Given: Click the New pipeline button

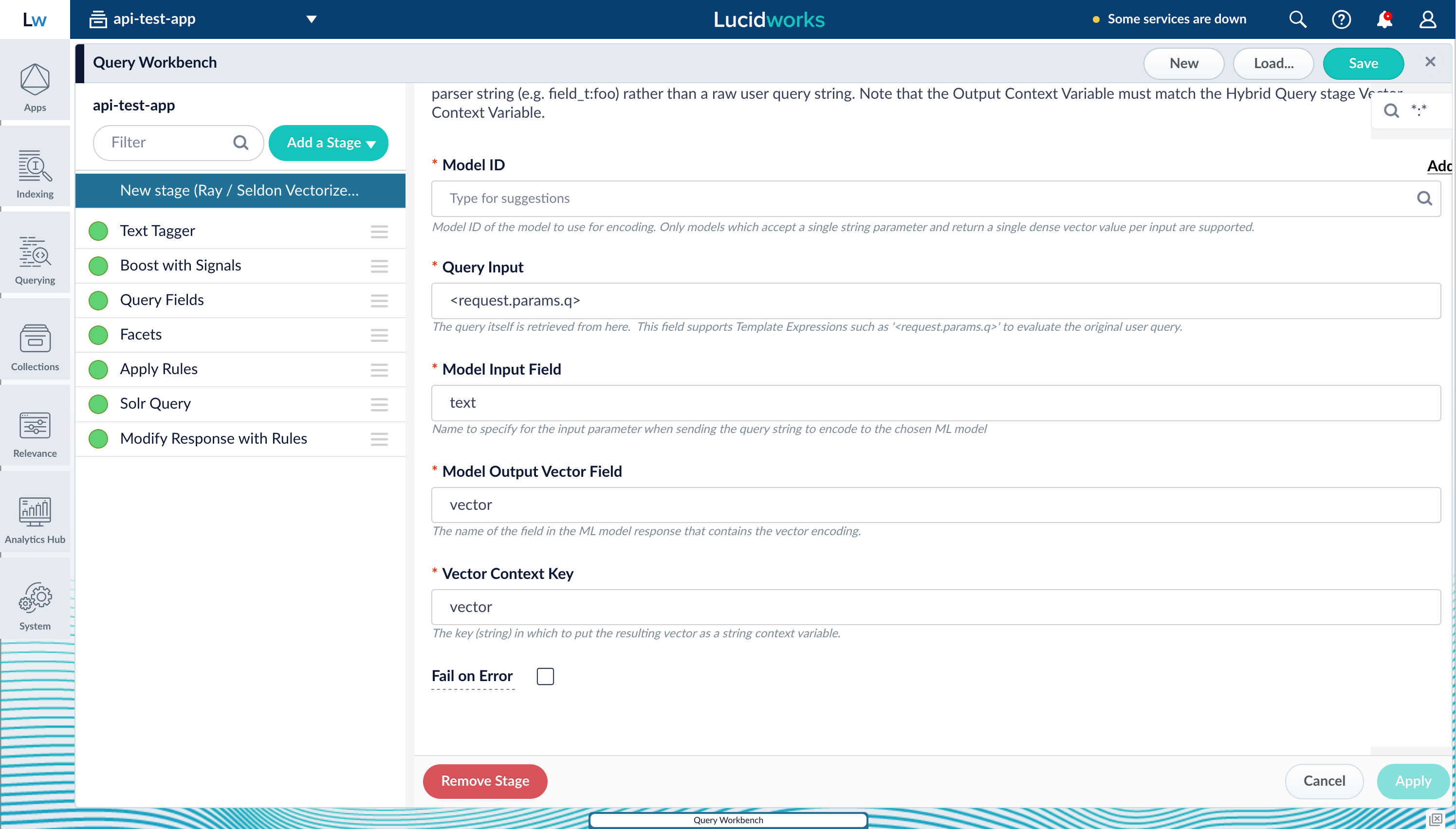Looking at the screenshot, I should (1184, 63).
